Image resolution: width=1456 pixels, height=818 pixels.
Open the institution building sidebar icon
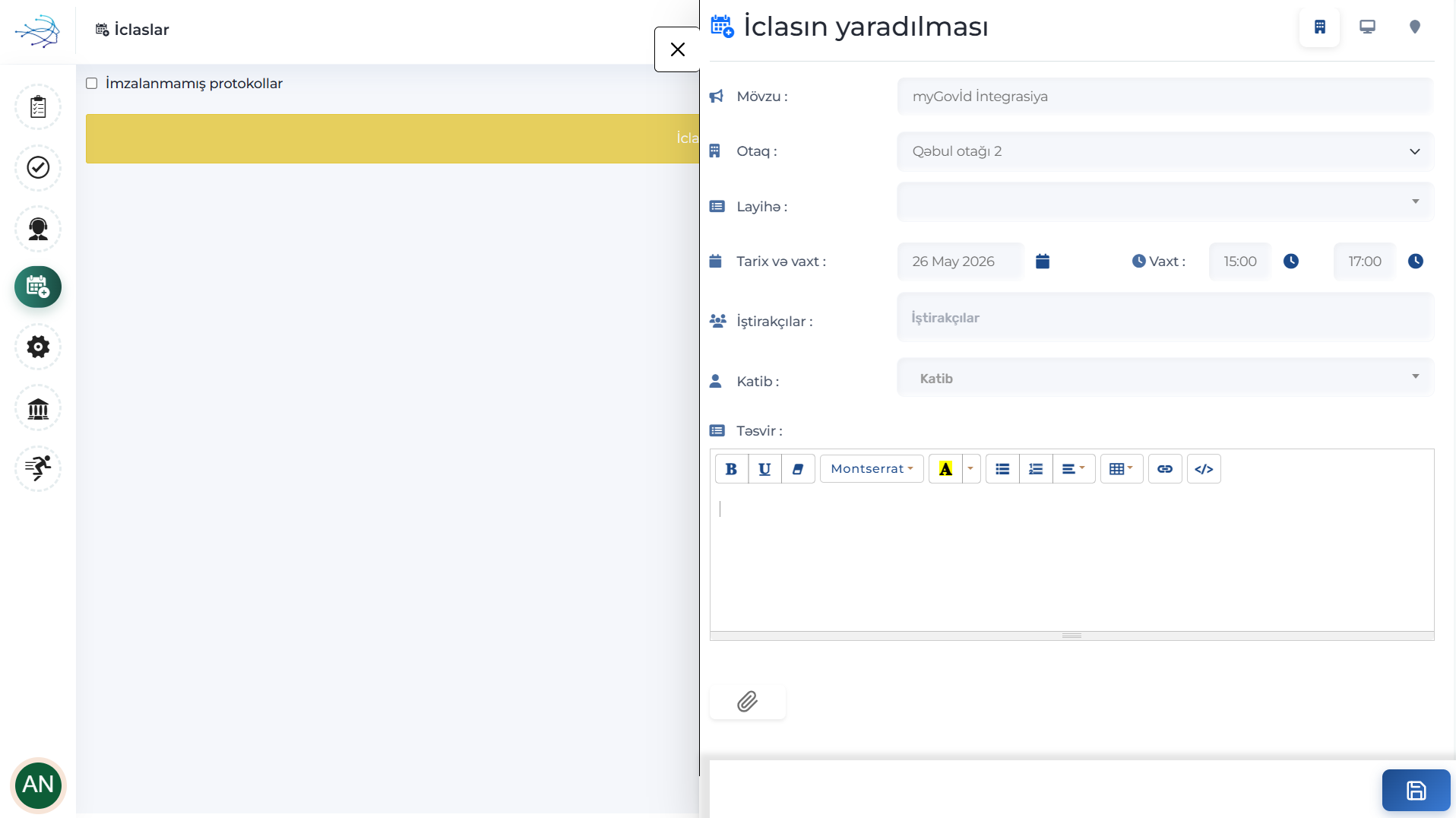[38, 409]
